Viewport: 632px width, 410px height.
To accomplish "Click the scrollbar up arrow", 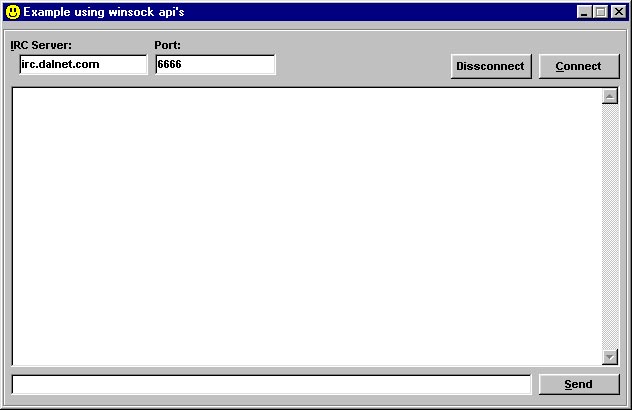I will point(610,97).
